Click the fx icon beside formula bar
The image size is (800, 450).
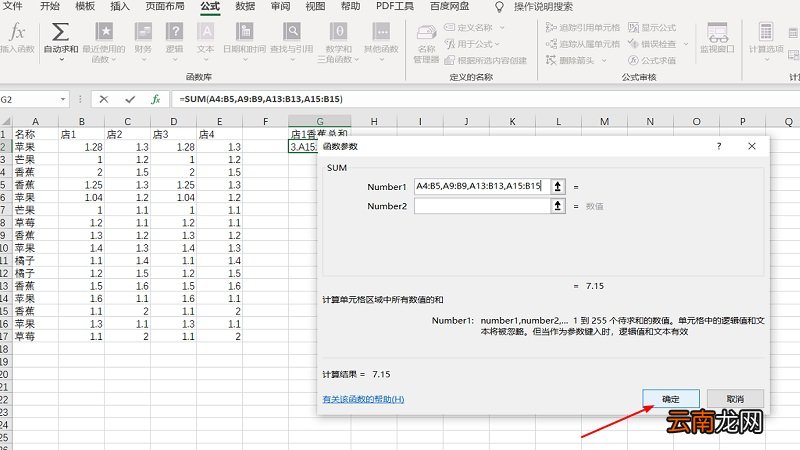pos(156,99)
